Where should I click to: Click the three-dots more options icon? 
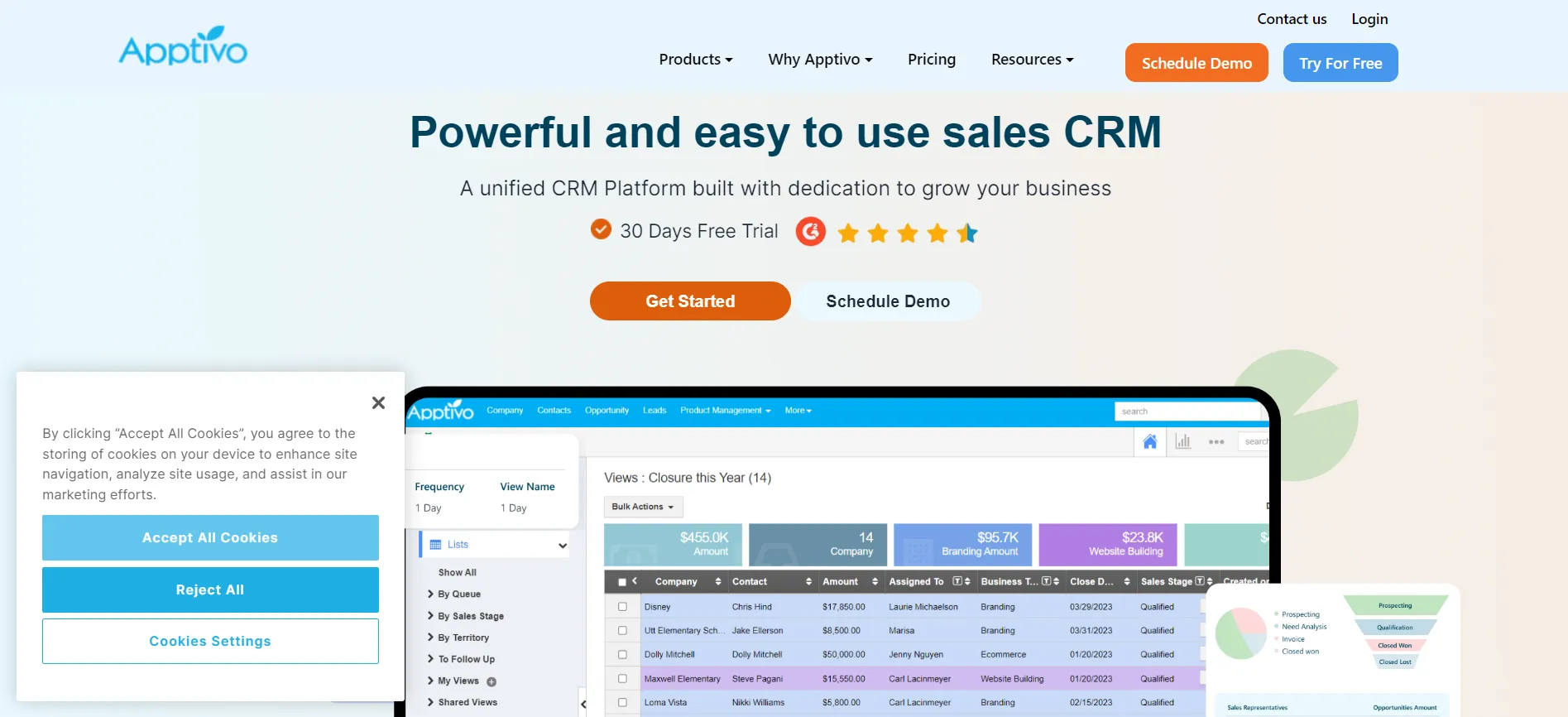pos(1216,441)
